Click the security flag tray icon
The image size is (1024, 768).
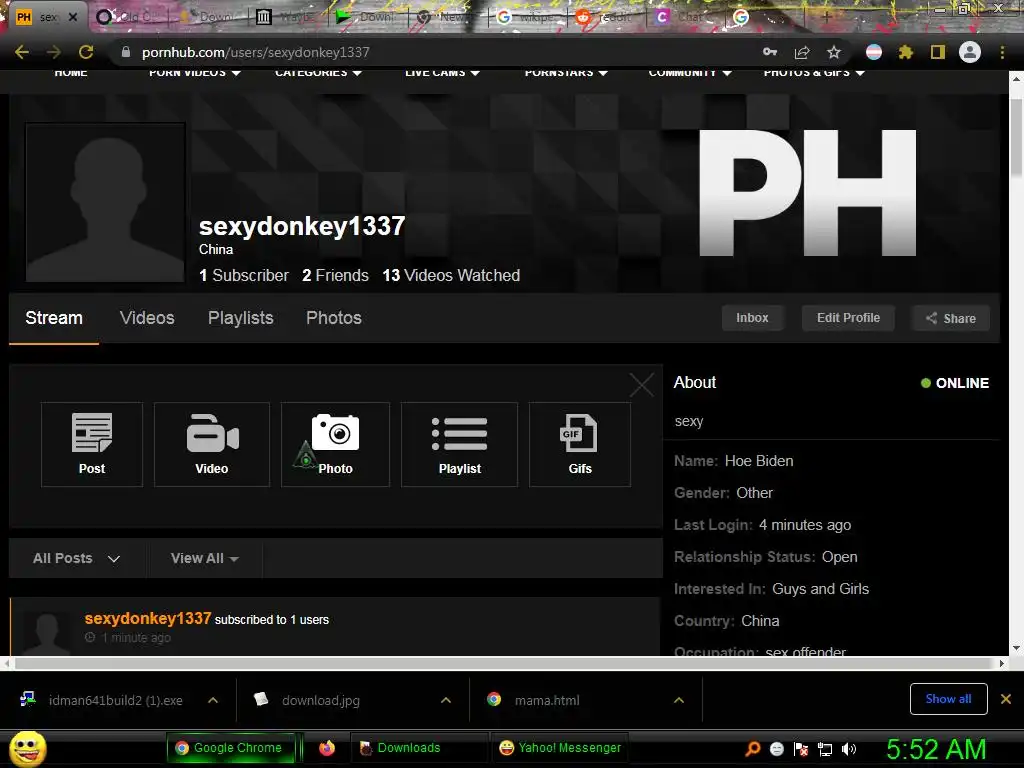coord(801,749)
